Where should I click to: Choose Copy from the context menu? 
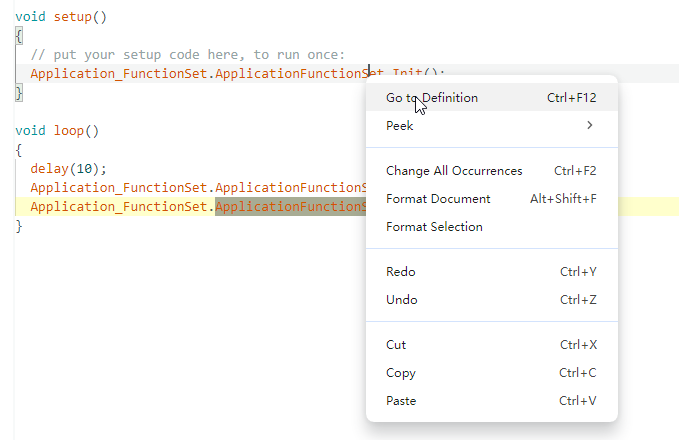pos(491,373)
